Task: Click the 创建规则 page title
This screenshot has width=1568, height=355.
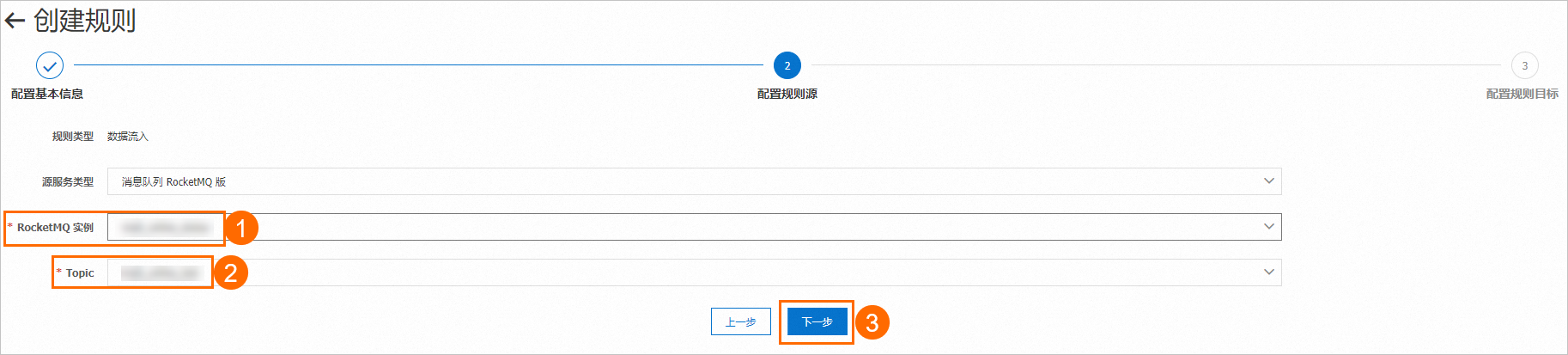Action: 84,21
